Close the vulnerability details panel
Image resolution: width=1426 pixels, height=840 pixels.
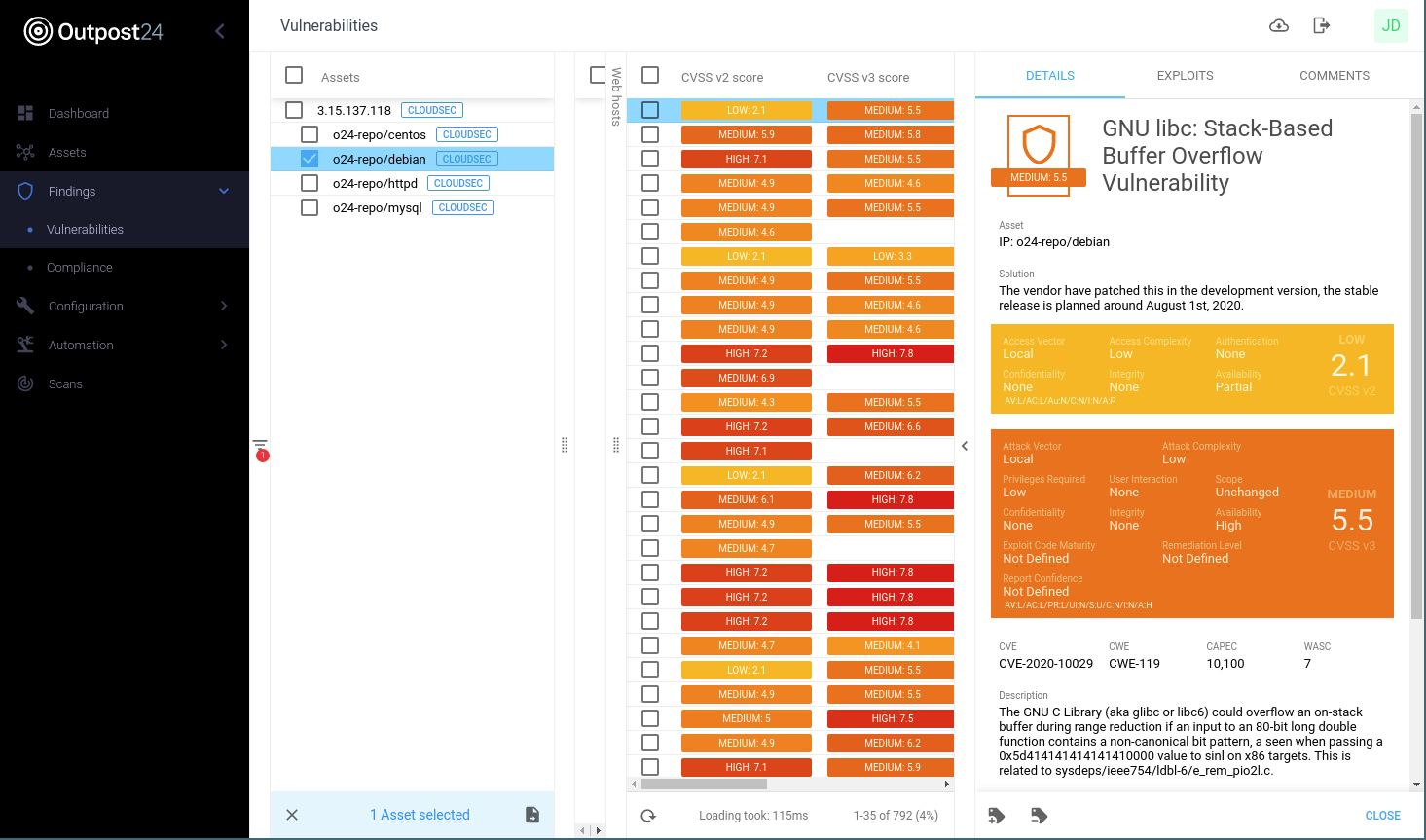[1382, 816]
